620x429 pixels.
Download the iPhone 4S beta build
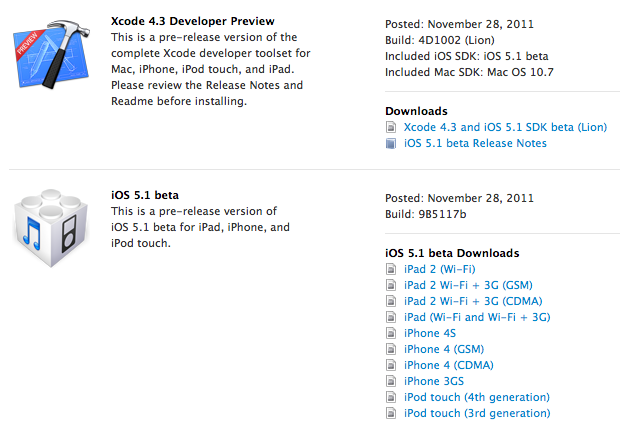pos(429,333)
